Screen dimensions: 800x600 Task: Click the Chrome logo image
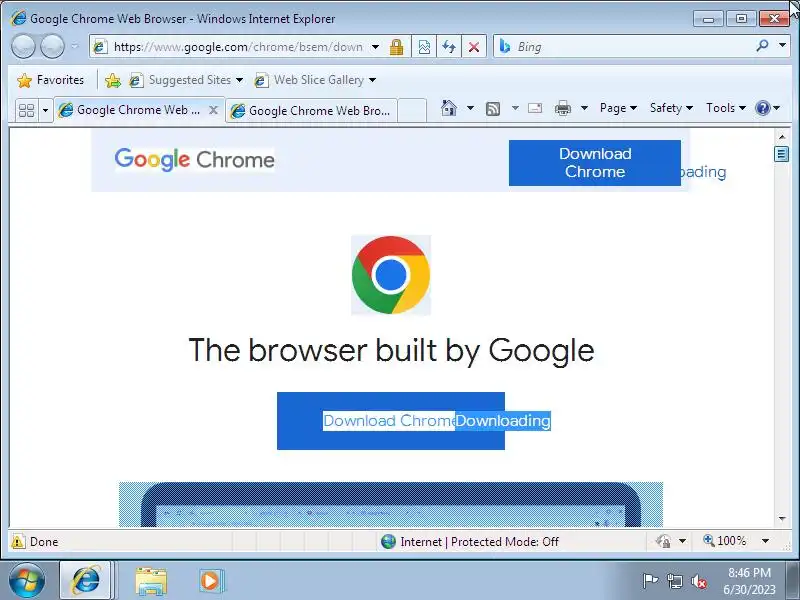(391, 275)
